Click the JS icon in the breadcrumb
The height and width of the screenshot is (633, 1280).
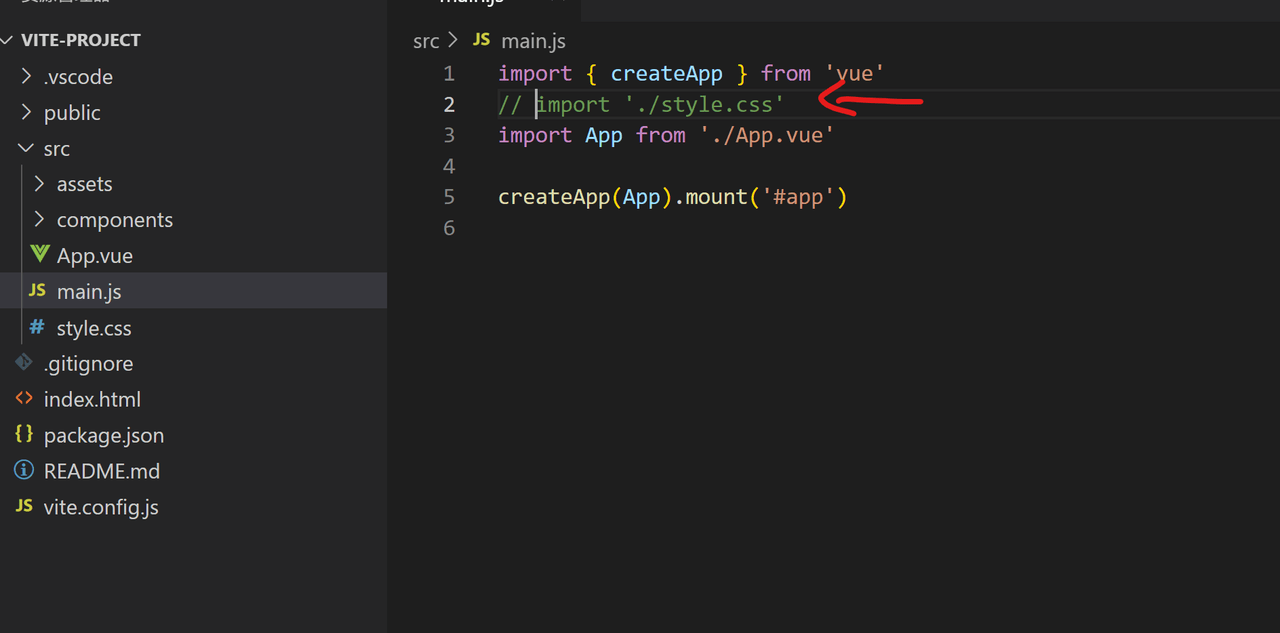pos(482,39)
